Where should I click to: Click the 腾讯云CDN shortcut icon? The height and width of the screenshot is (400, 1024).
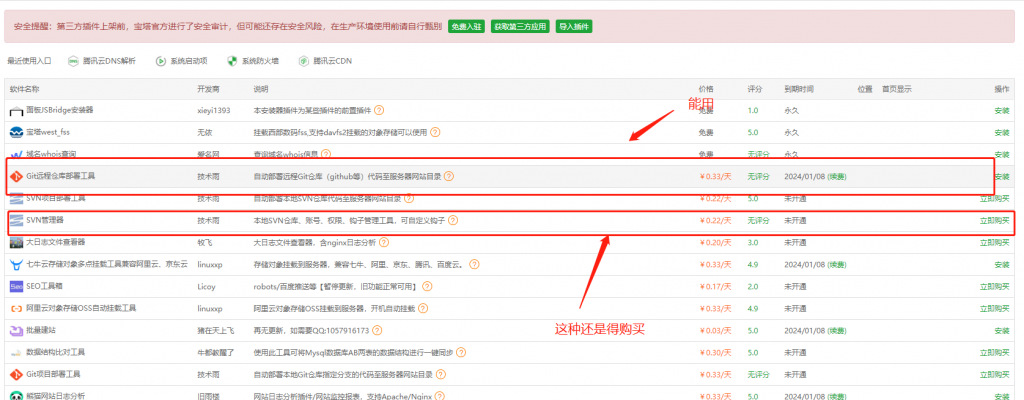click(303, 61)
